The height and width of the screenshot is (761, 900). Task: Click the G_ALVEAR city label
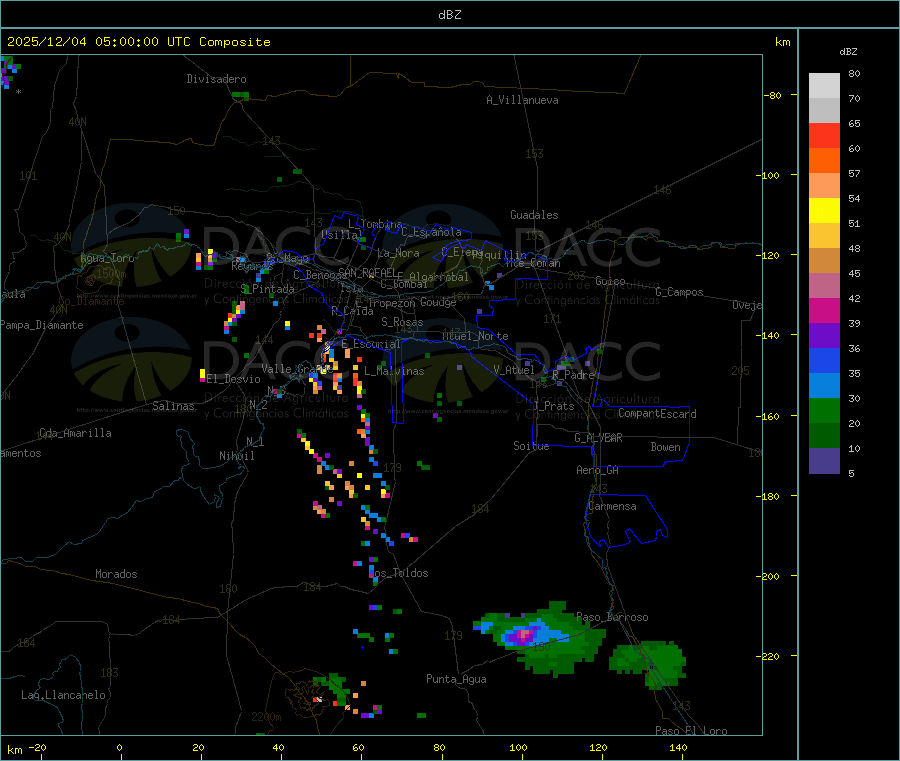coord(598,438)
